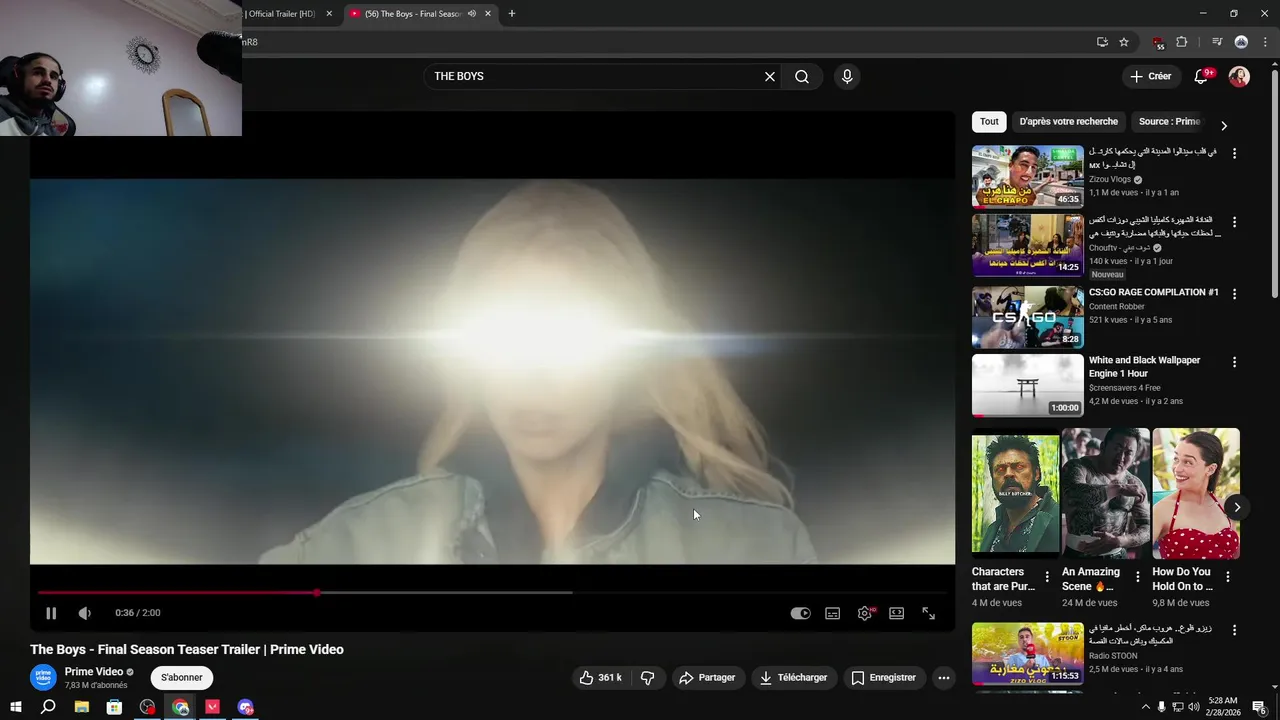Open the CS:GO RAGE COMPILATION #1 thumbnail
This screenshot has height=720, width=1280.
click(1028, 317)
